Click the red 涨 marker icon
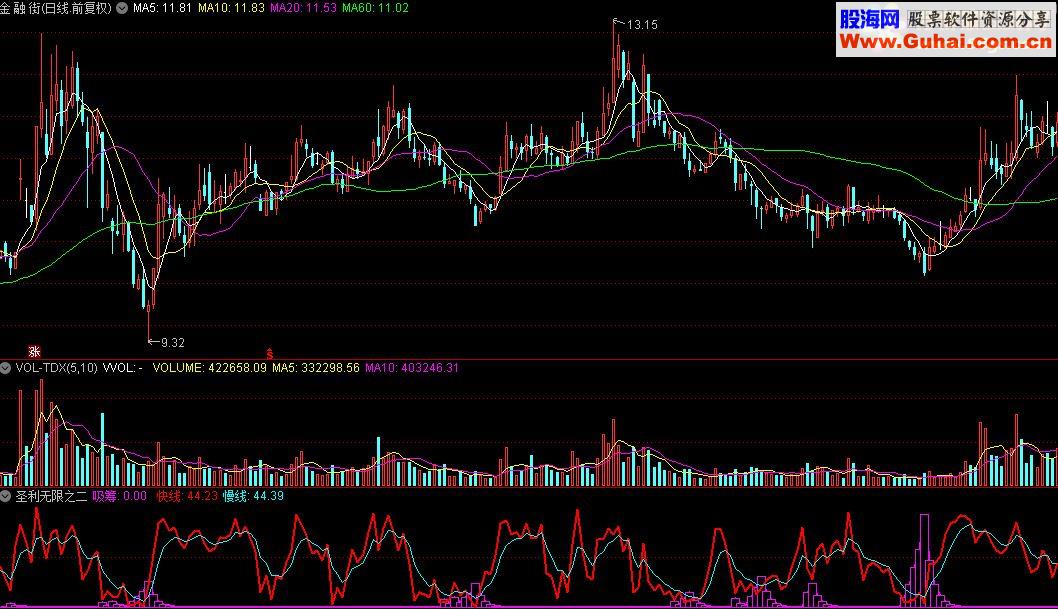 coord(34,351)
